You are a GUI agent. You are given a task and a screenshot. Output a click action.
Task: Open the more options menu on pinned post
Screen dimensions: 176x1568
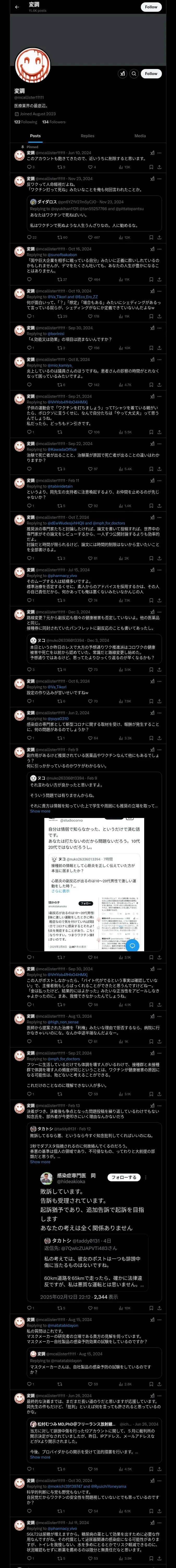click(x=160, y=153)
